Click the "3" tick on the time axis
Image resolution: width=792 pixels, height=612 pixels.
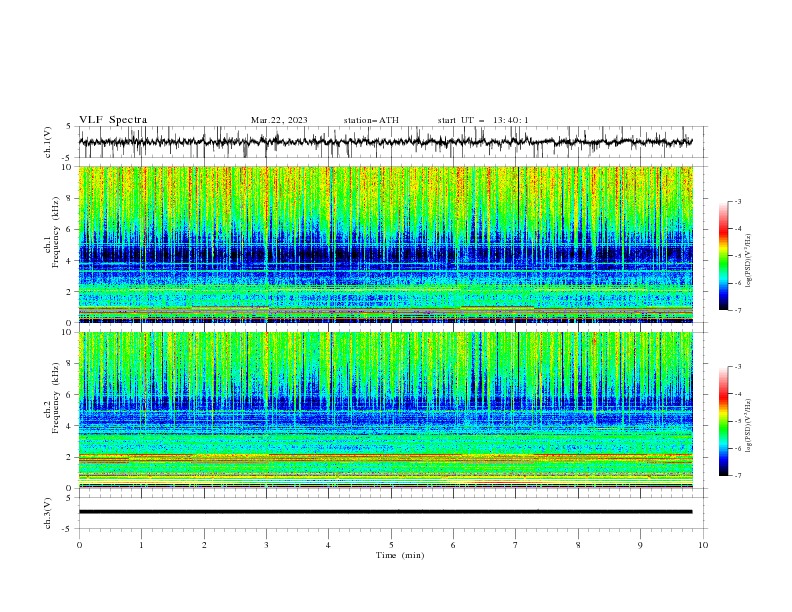266,545
